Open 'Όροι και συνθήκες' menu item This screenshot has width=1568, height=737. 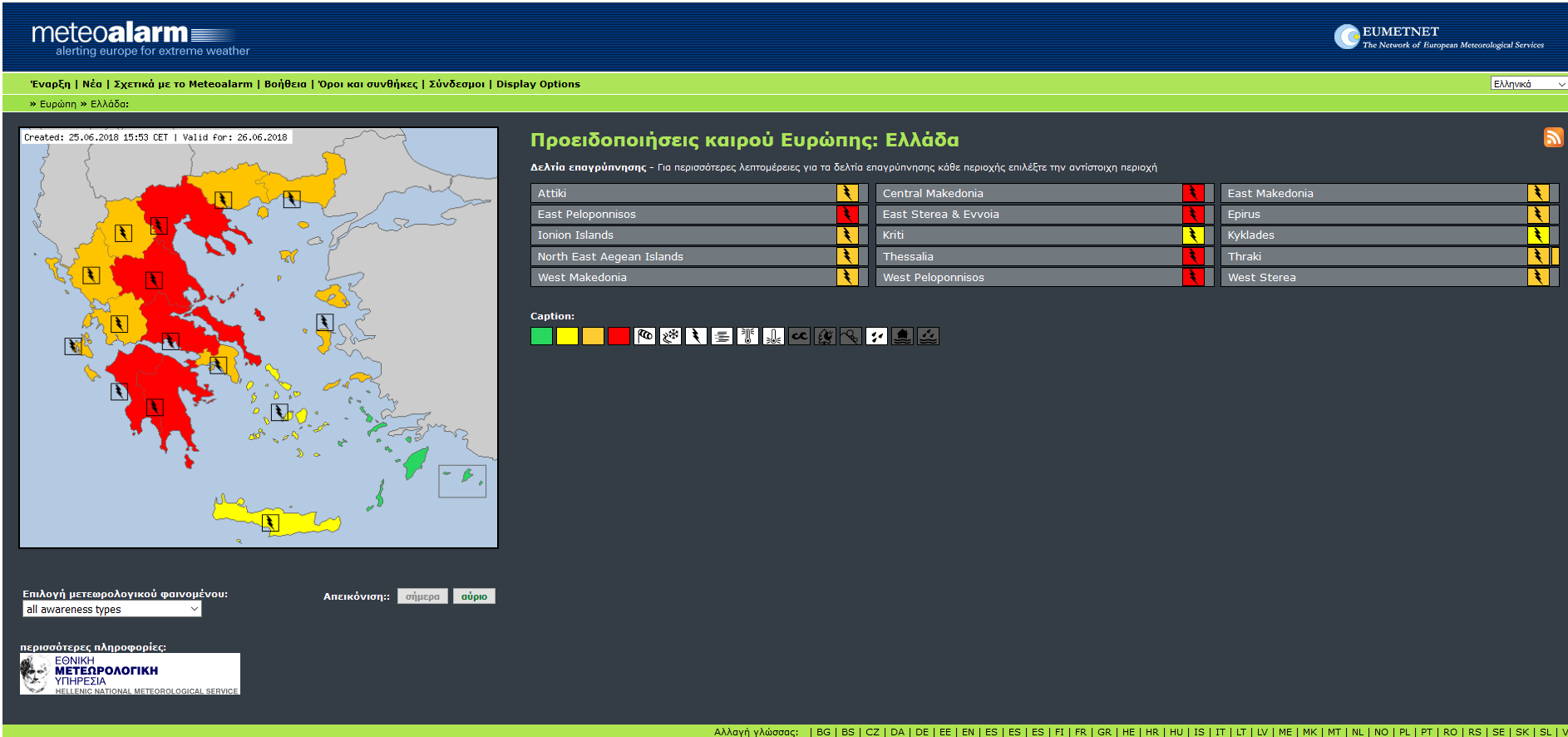pyautogui.click(x=368, y=84)
